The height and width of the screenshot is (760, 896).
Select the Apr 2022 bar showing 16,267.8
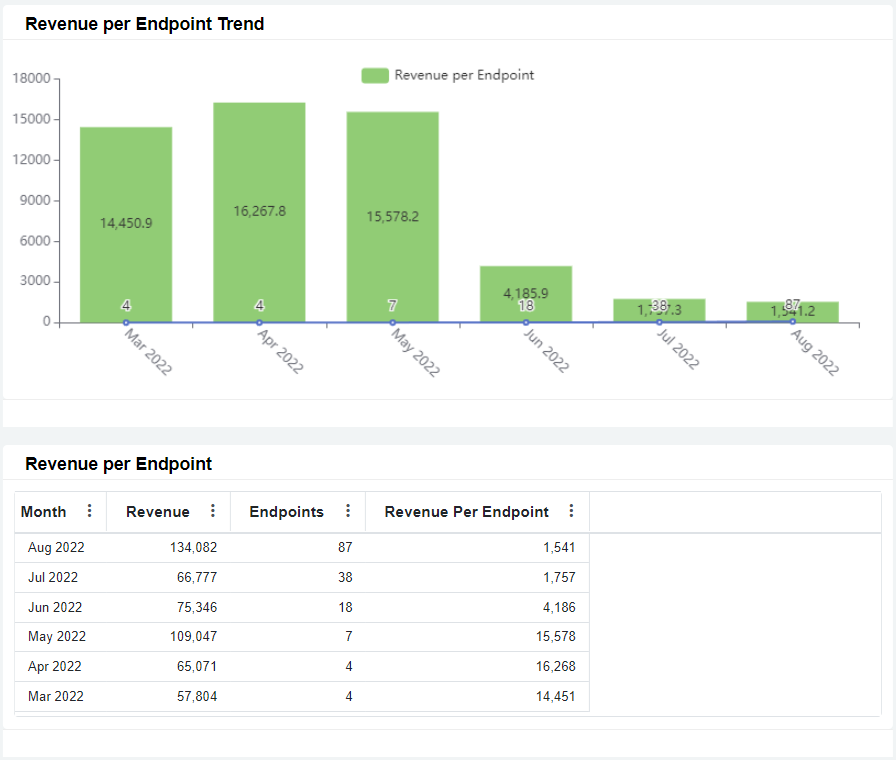tap(258, 210)
